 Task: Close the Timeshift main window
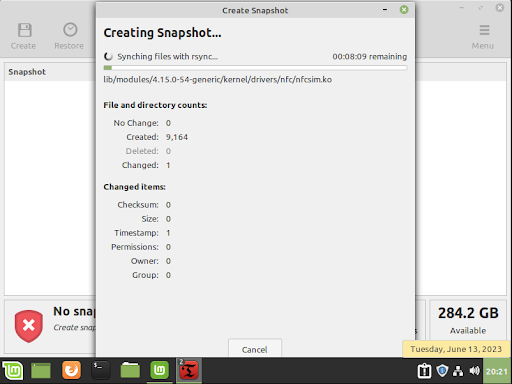click(x=500, y=8)
